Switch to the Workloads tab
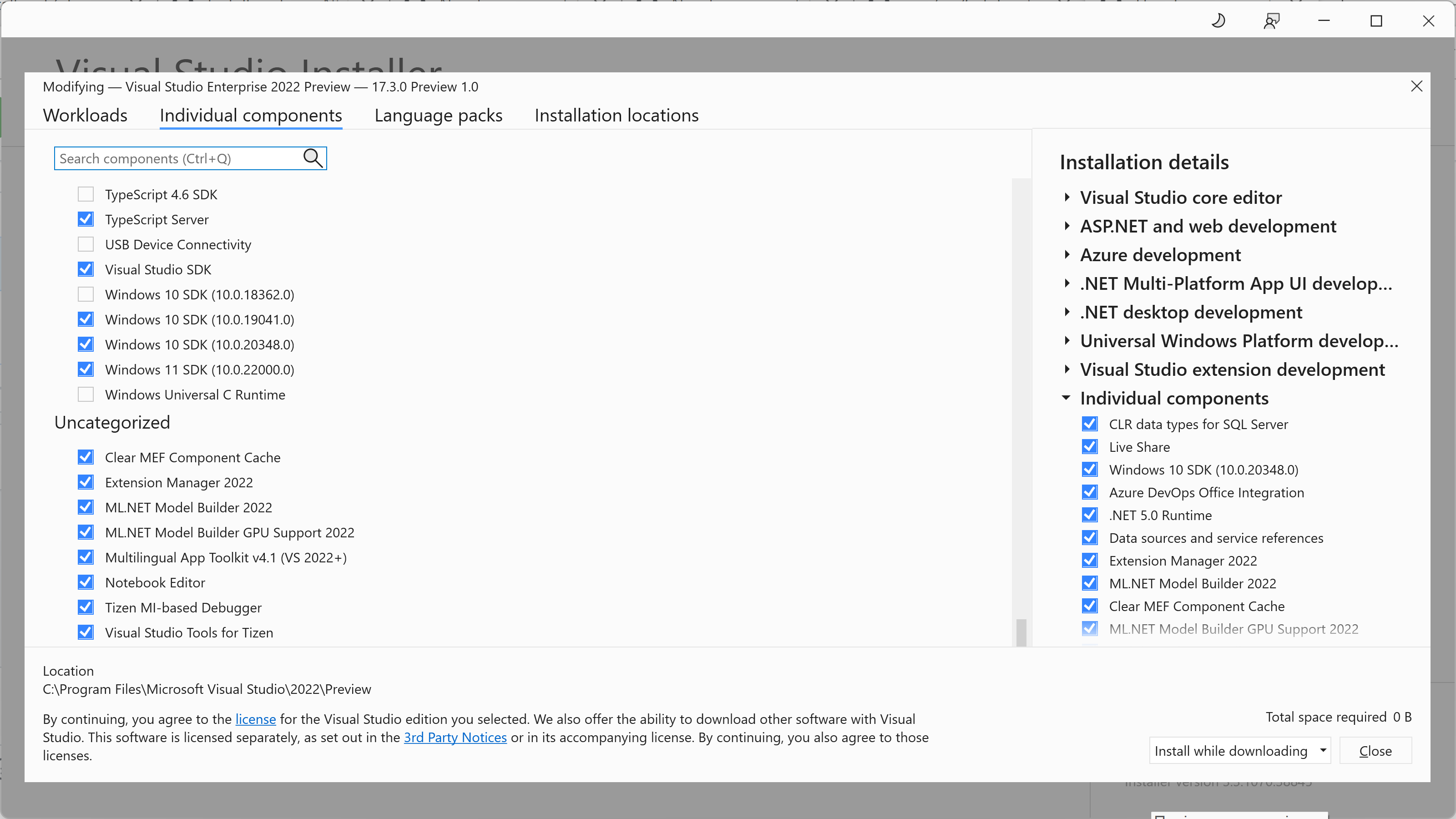This screenshot has width=1456, height=819. pyautogui.click(x=85, y=115)
